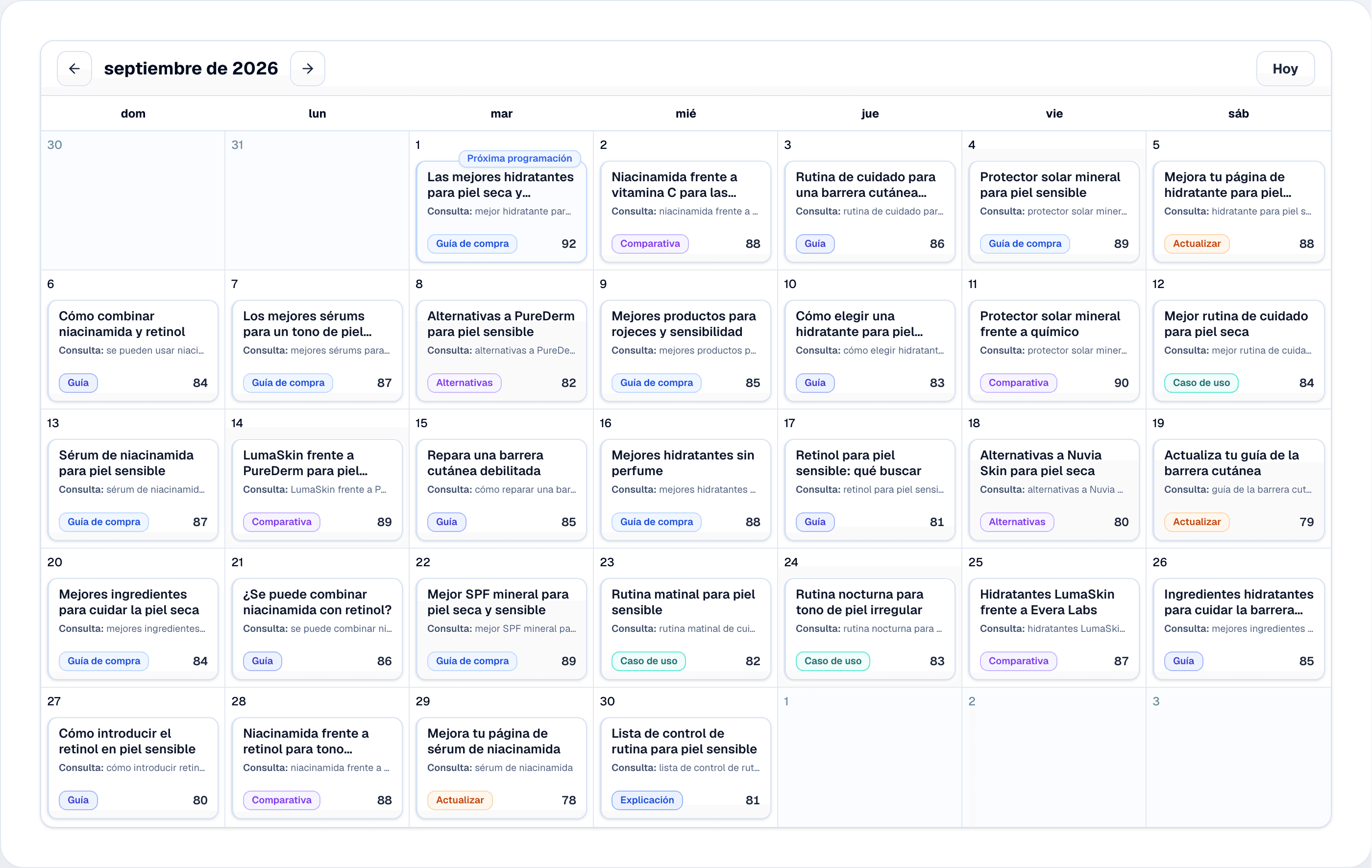Open 'Repara una barrera cutánea debilitada' card

pyautogui.click(x=501, y=489)
